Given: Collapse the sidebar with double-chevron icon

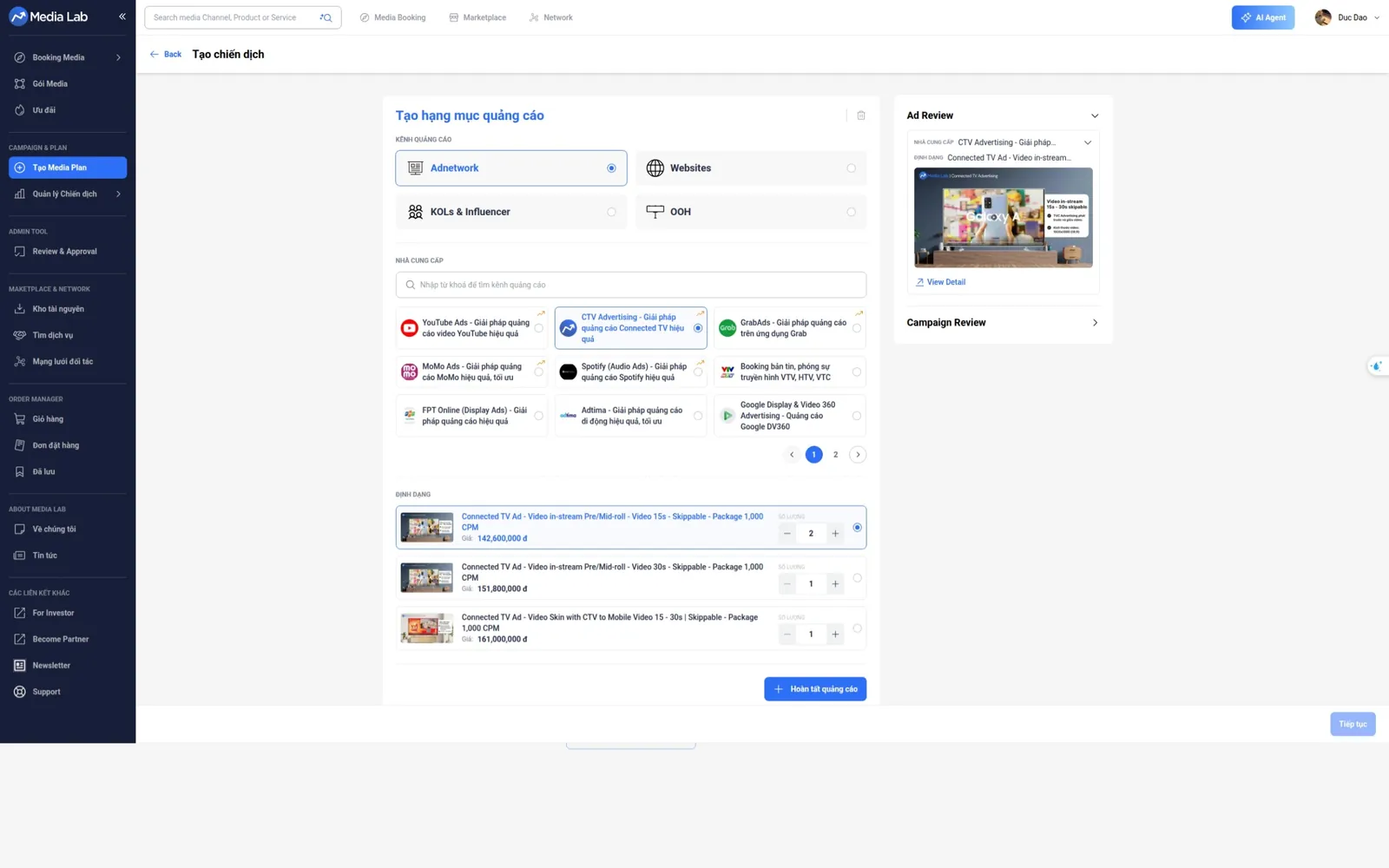Looking at the screenshot, I should pos(122,16).
